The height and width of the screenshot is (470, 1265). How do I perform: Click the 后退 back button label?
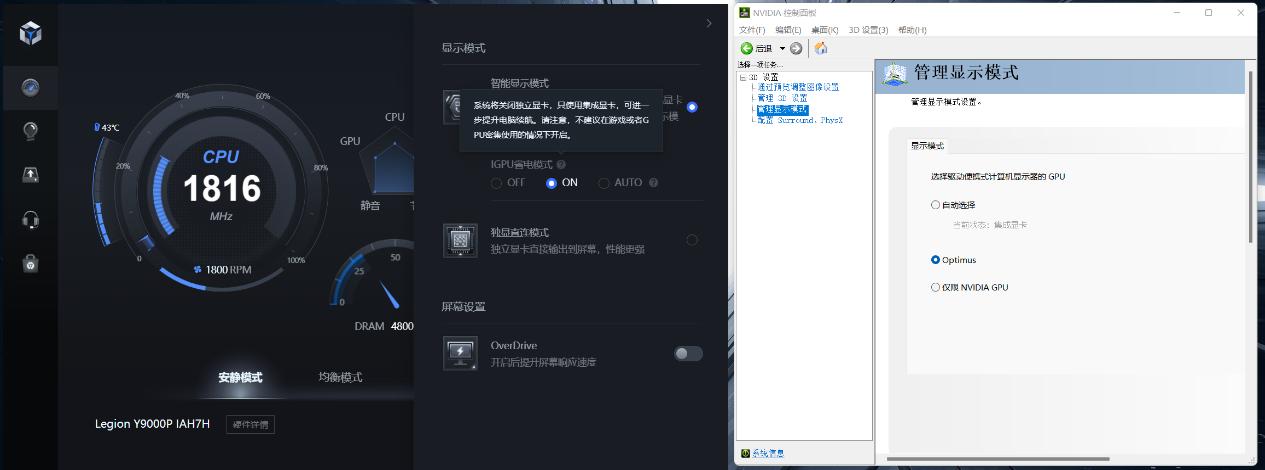[763, 48]
